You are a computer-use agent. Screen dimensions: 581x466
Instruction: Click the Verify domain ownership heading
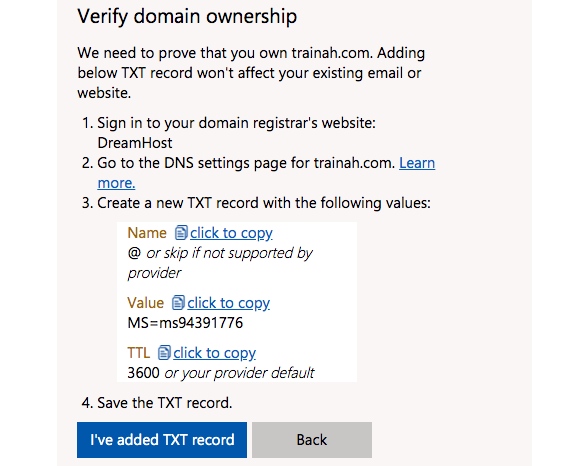pyautogui.click(x=187, y=16)
